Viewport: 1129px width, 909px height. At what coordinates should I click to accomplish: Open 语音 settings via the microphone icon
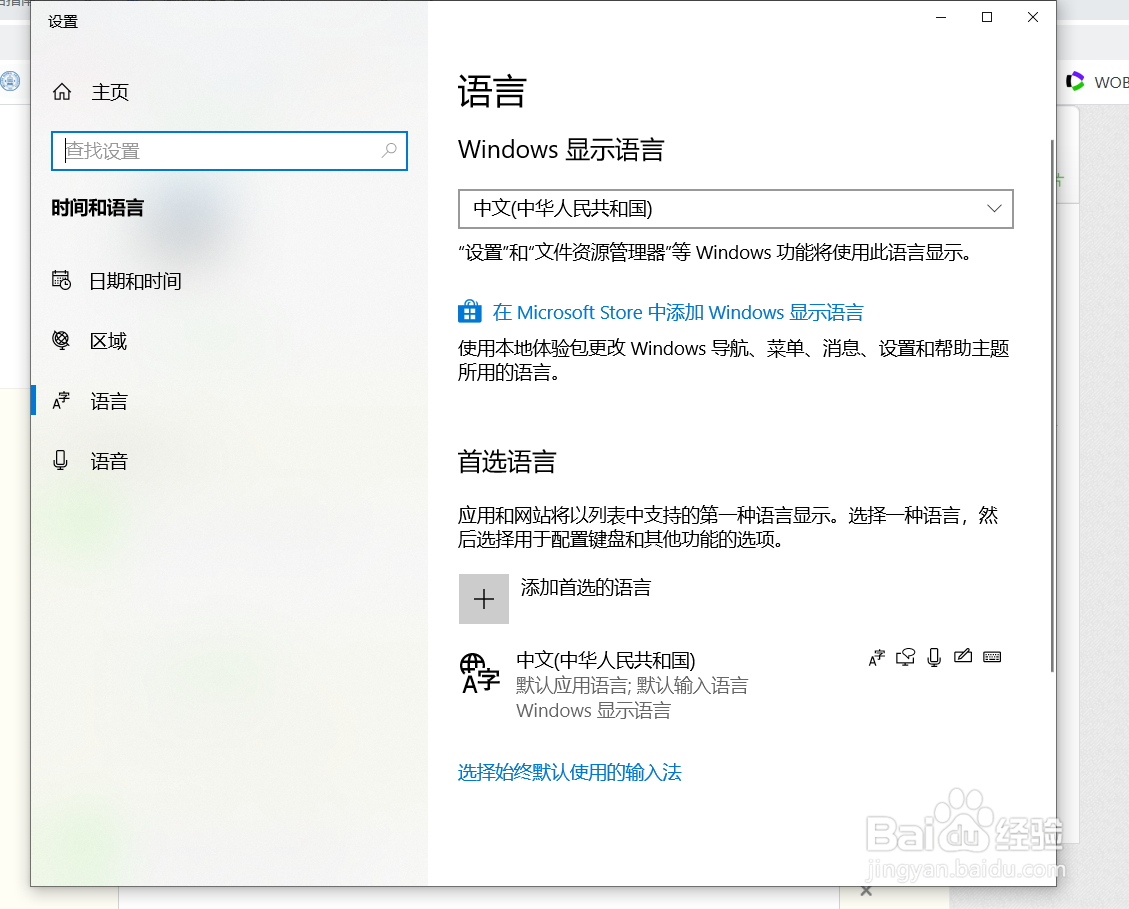click(x=60, y=460)
